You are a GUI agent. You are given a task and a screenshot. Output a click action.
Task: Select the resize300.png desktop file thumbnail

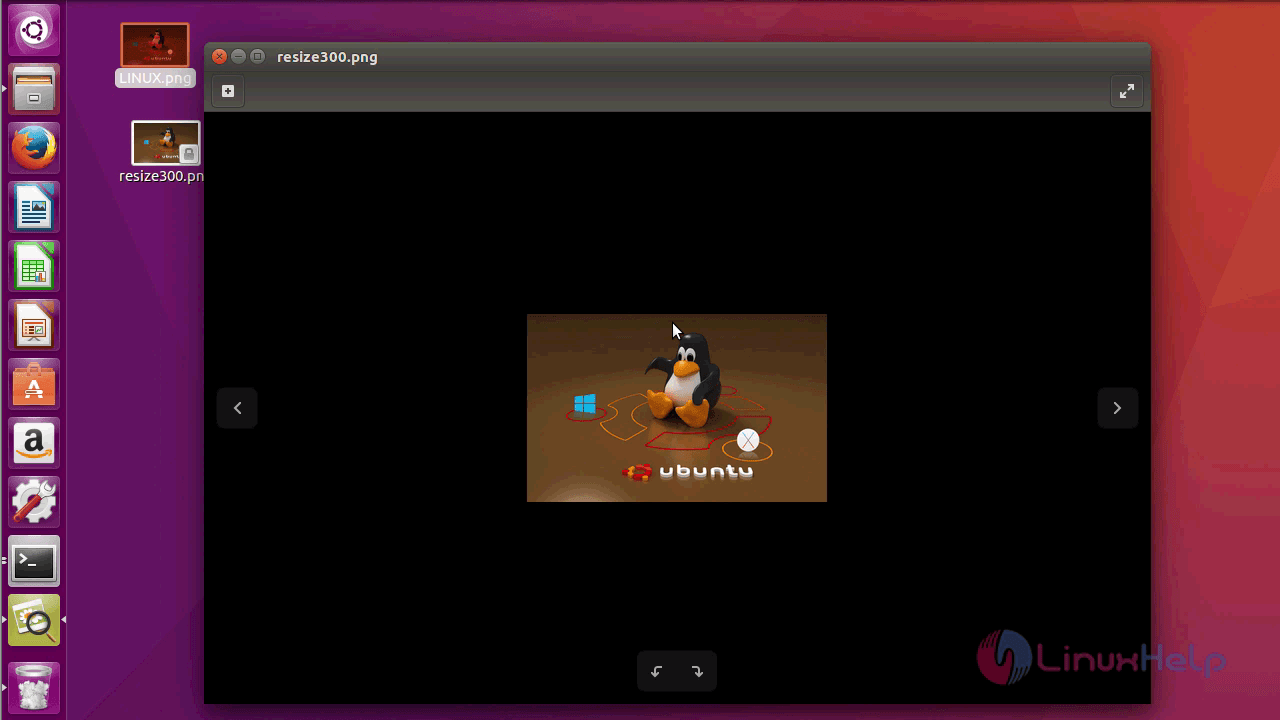coord(166,143)
